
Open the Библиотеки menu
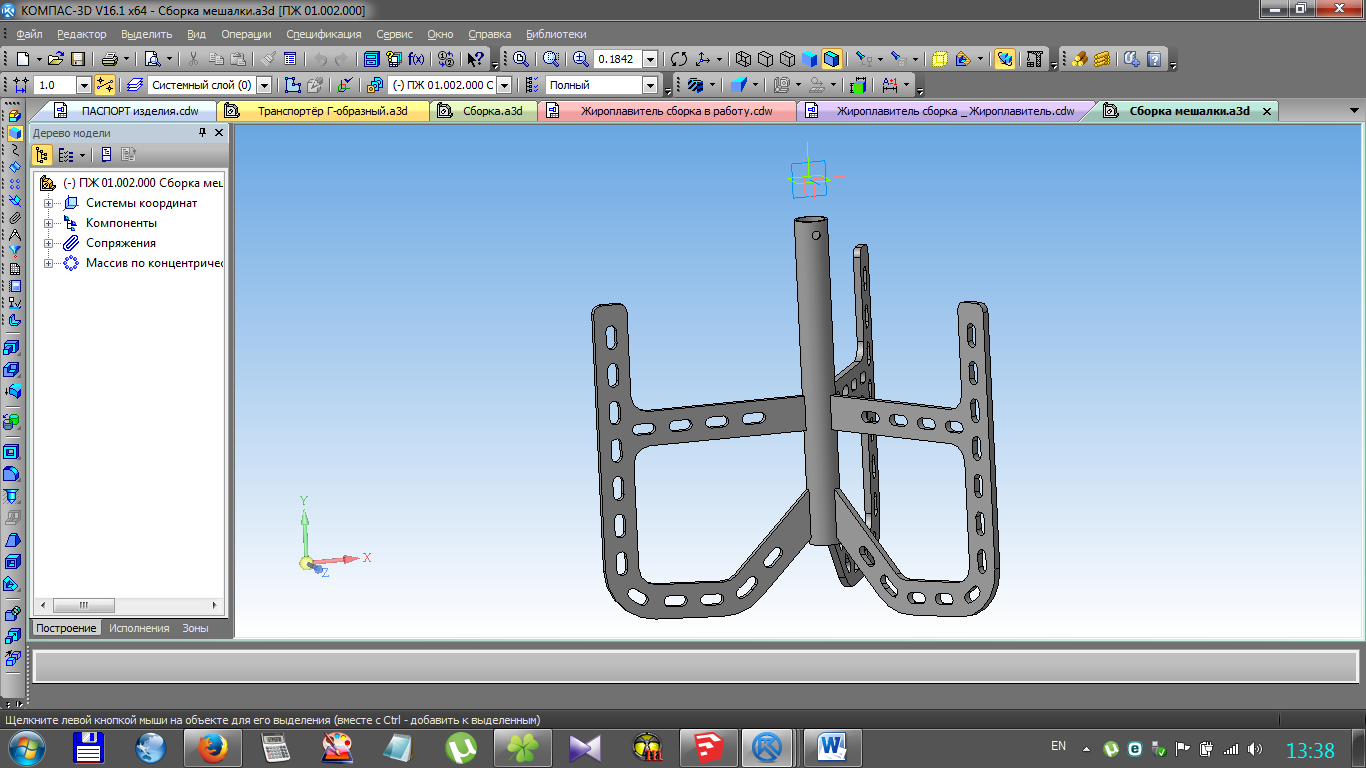[x=556, y=34]
